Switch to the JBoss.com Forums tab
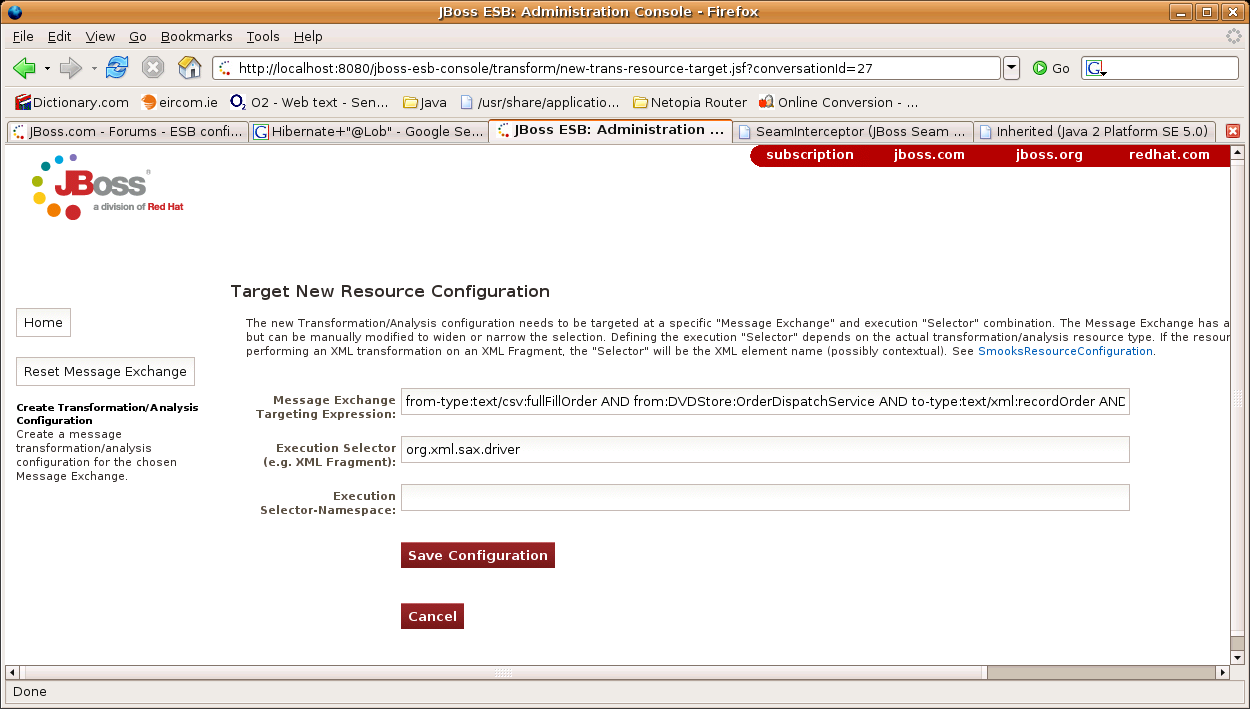The width and height of the screenshot is (1250, 709). pyautogui.click(x=127, y=131)
